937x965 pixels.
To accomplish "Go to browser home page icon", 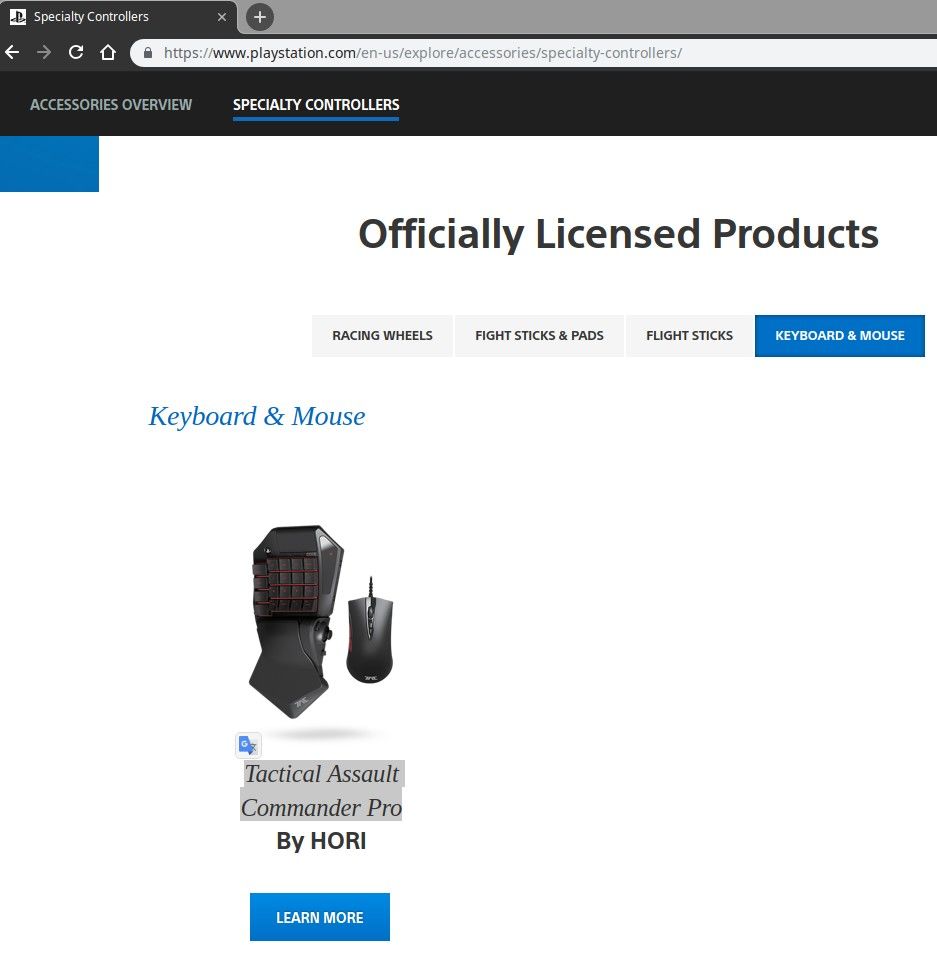I will click(x=108, y=52).
